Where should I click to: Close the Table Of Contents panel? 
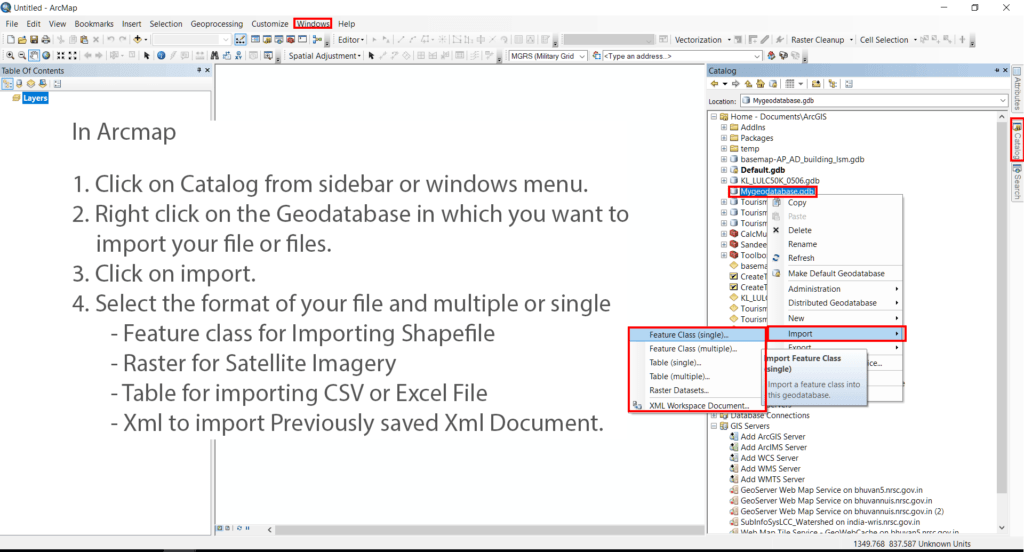point(208,70)
